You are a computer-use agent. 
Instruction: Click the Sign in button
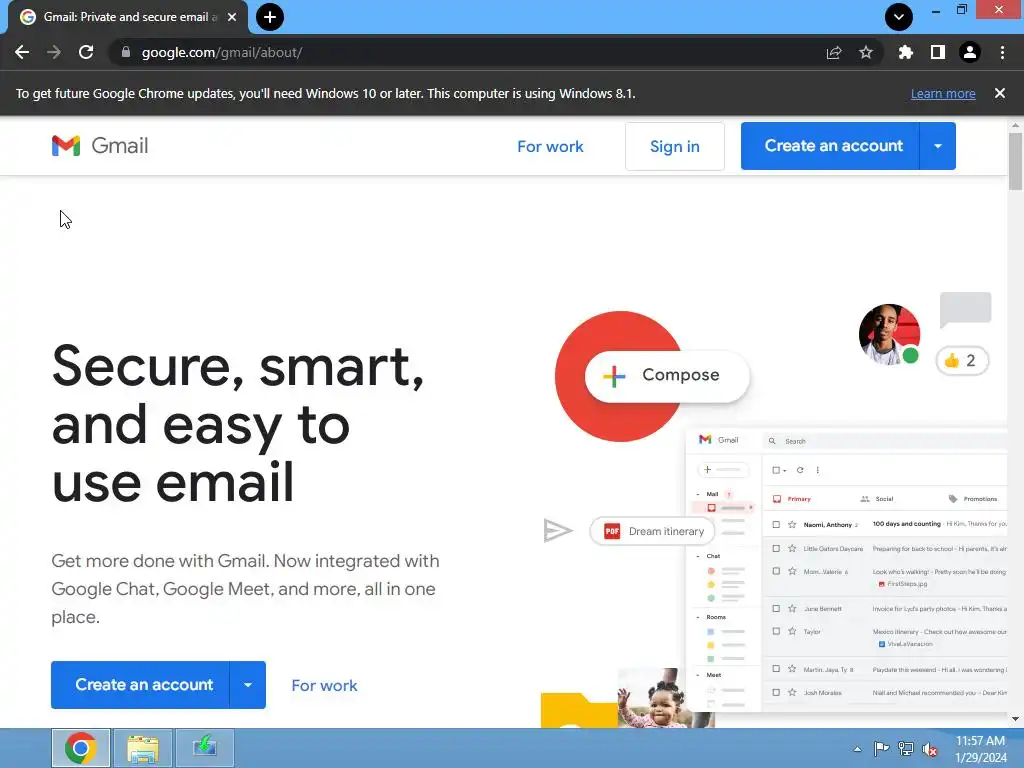pos(675,146)
